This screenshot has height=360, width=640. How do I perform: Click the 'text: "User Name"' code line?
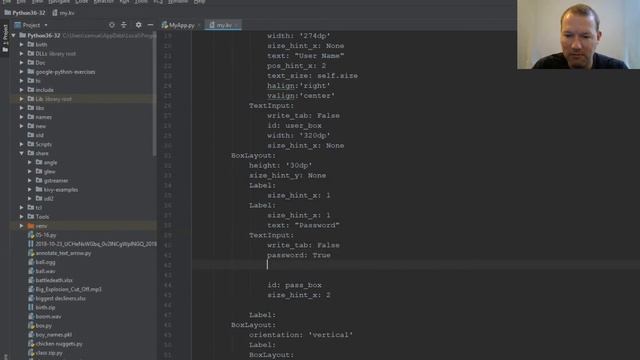(306, 56)
